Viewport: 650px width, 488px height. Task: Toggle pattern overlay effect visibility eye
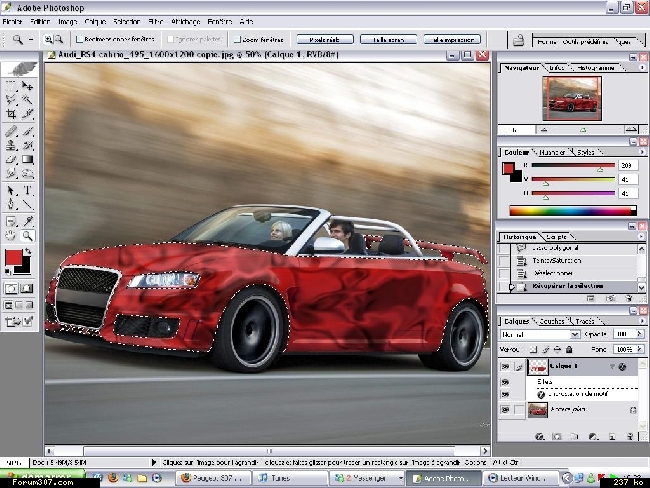[x=505, y=394]
